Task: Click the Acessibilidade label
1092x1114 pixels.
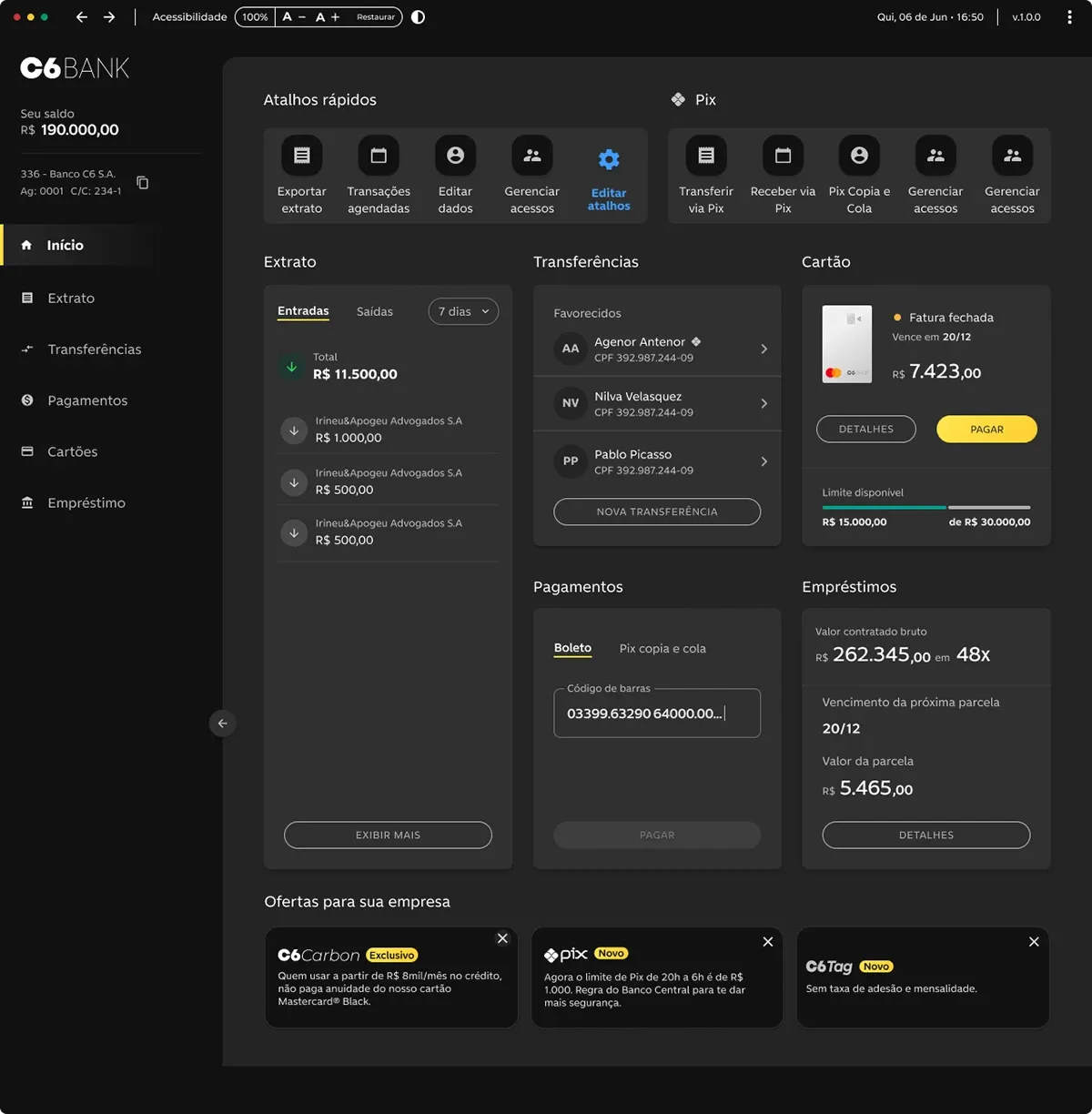Action: (189, 17)
